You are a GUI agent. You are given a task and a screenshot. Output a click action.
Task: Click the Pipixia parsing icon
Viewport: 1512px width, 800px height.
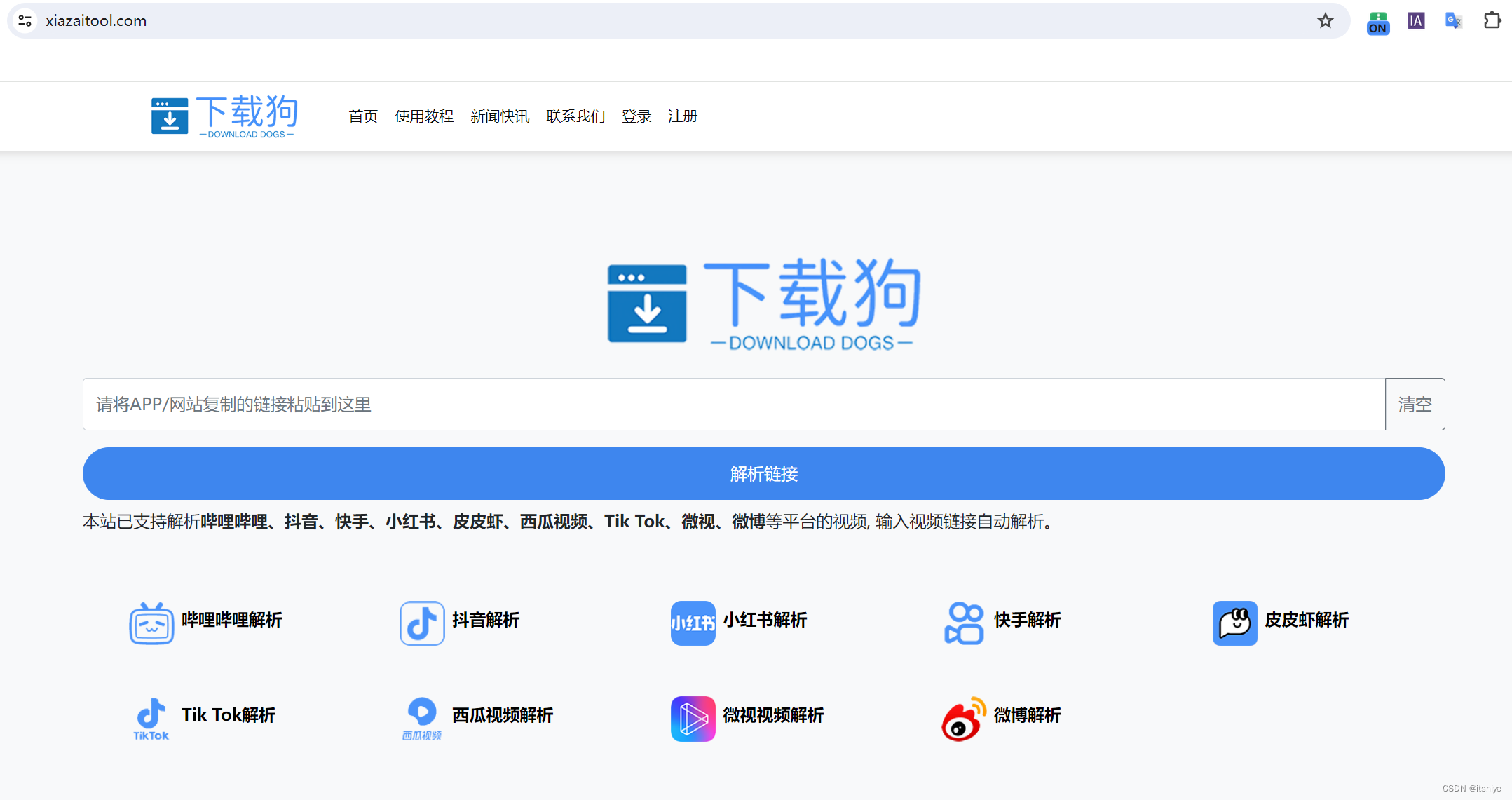click(1234, 623)
